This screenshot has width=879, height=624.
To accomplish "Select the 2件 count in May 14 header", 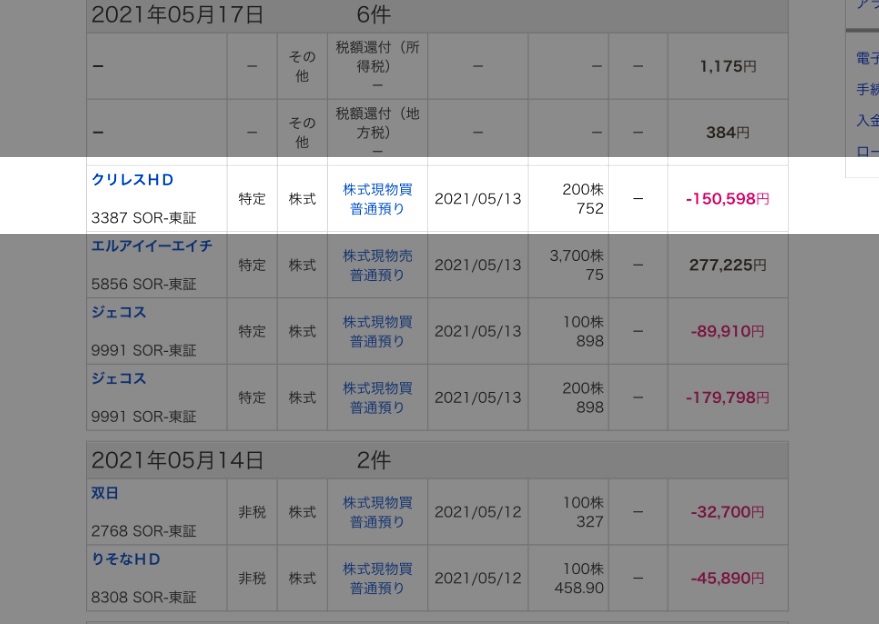I will tap(373, 460).
